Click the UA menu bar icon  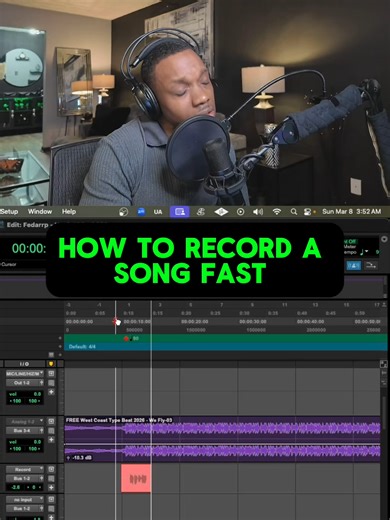158,212
